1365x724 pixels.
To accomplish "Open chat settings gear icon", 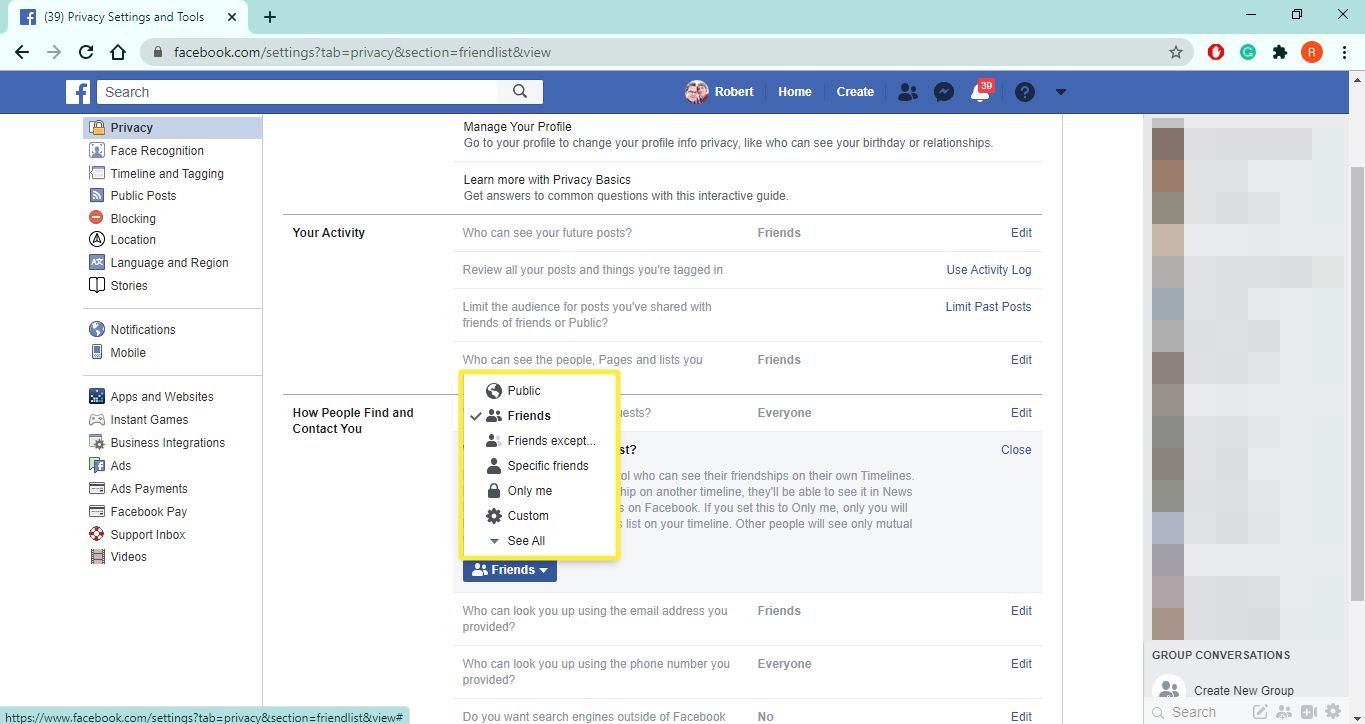I will pyautogui.click(x=1332, y=712).
